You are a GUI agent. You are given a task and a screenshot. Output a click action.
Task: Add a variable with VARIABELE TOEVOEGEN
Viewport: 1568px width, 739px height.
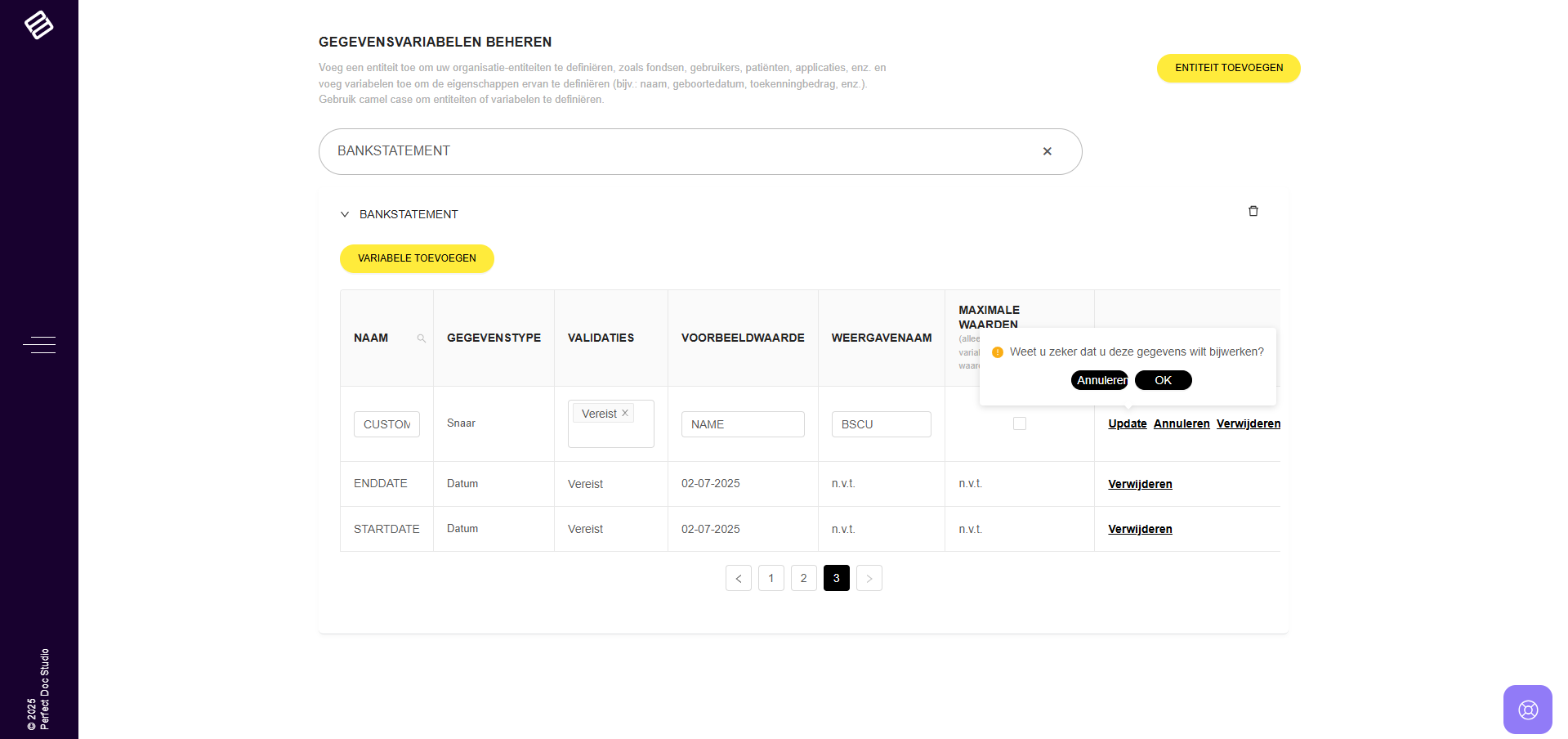417,258
